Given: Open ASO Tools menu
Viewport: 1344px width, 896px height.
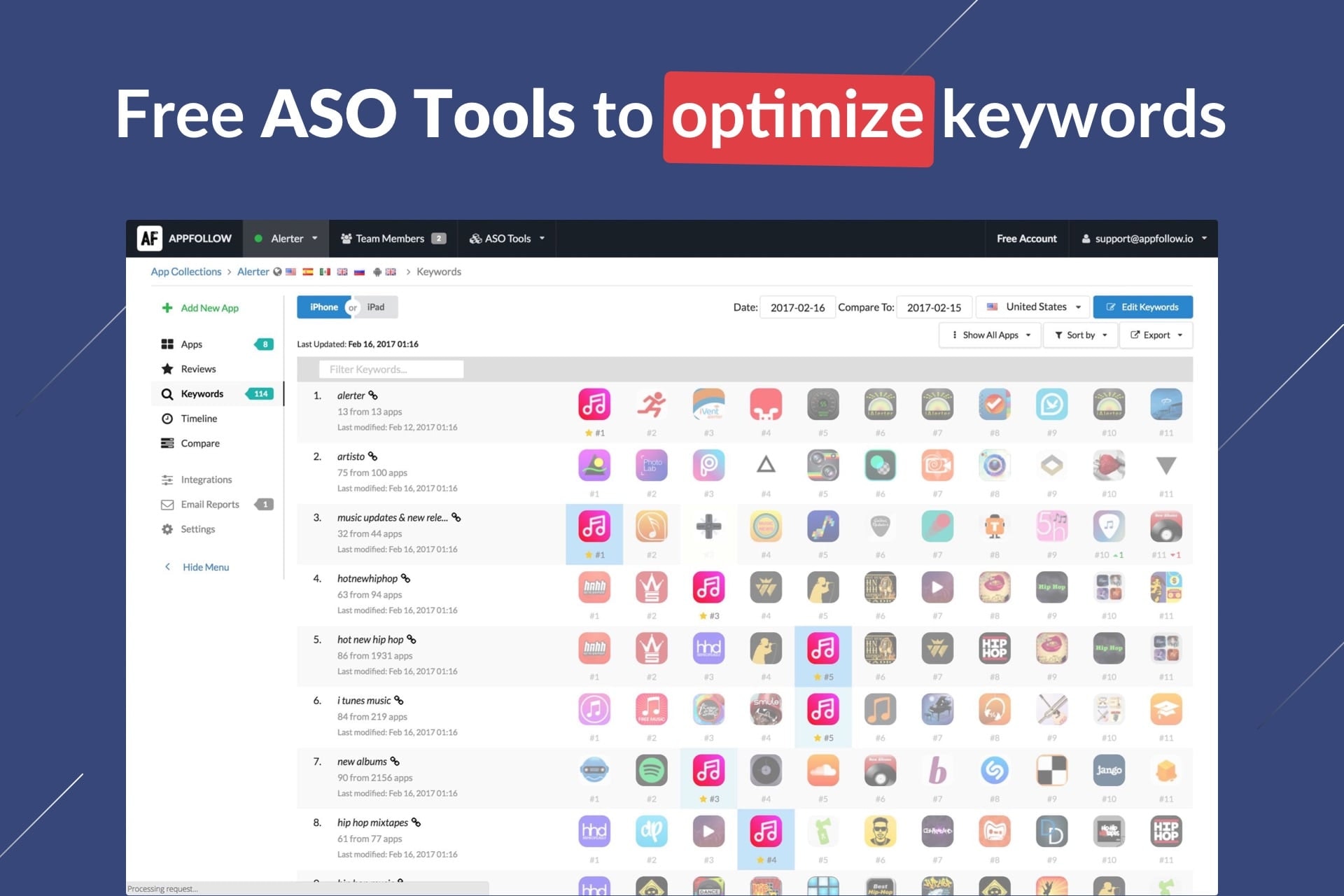Looking at the screenshot, I should pyautogui.click(x=507, y=239).
